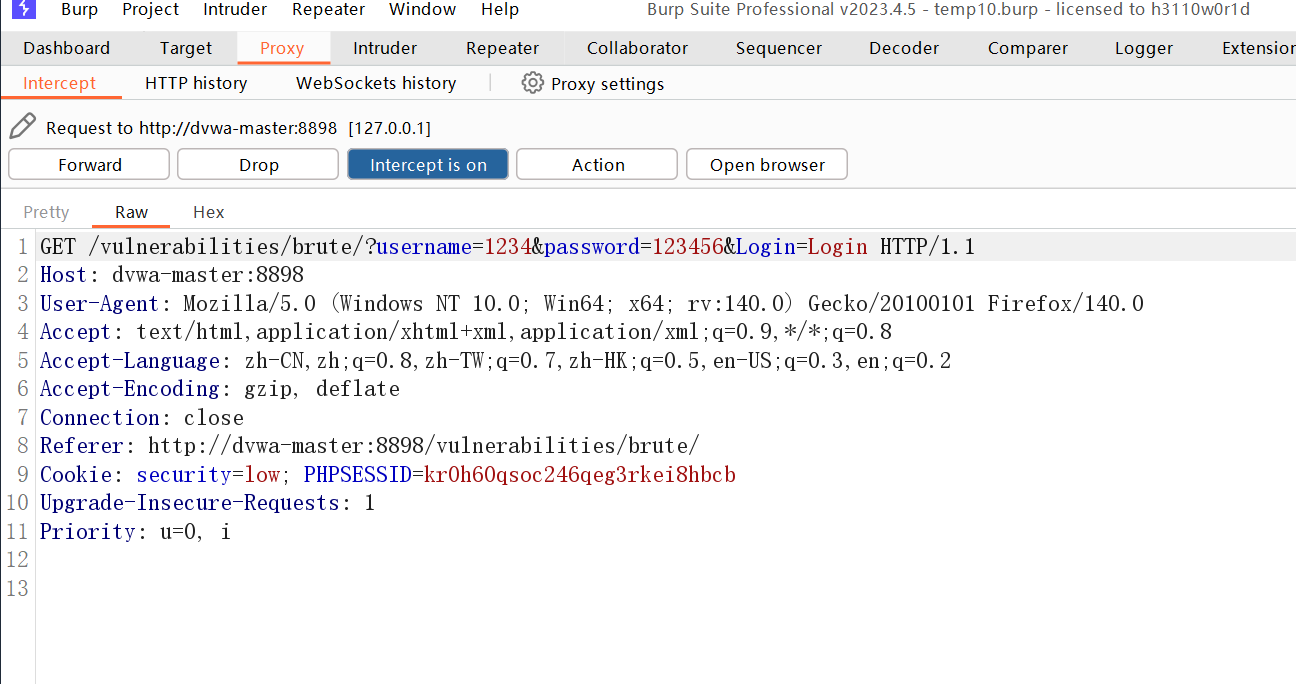Click the password value 123456
This screenshot has width=1296, height=684.
[x=688, y=247]
